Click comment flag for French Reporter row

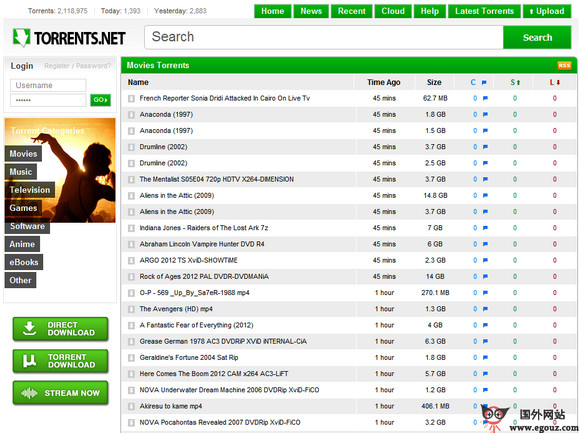pyautogui.click(x=485, y=98)
